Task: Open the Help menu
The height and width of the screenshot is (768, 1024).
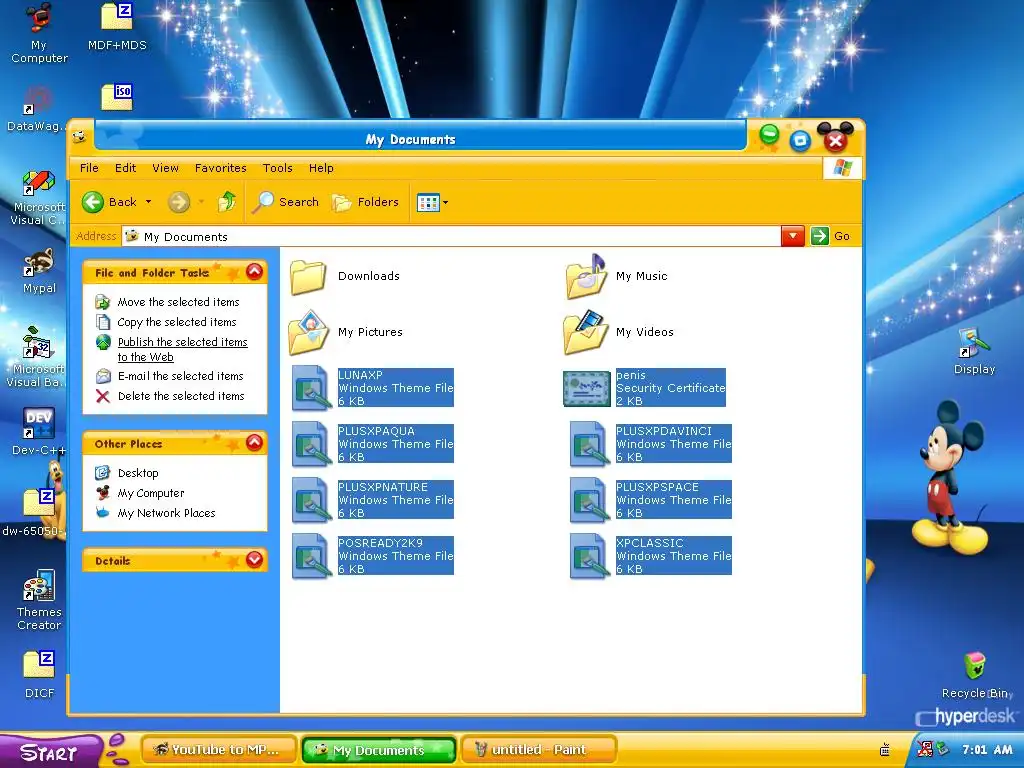Action: coord(321,168)
